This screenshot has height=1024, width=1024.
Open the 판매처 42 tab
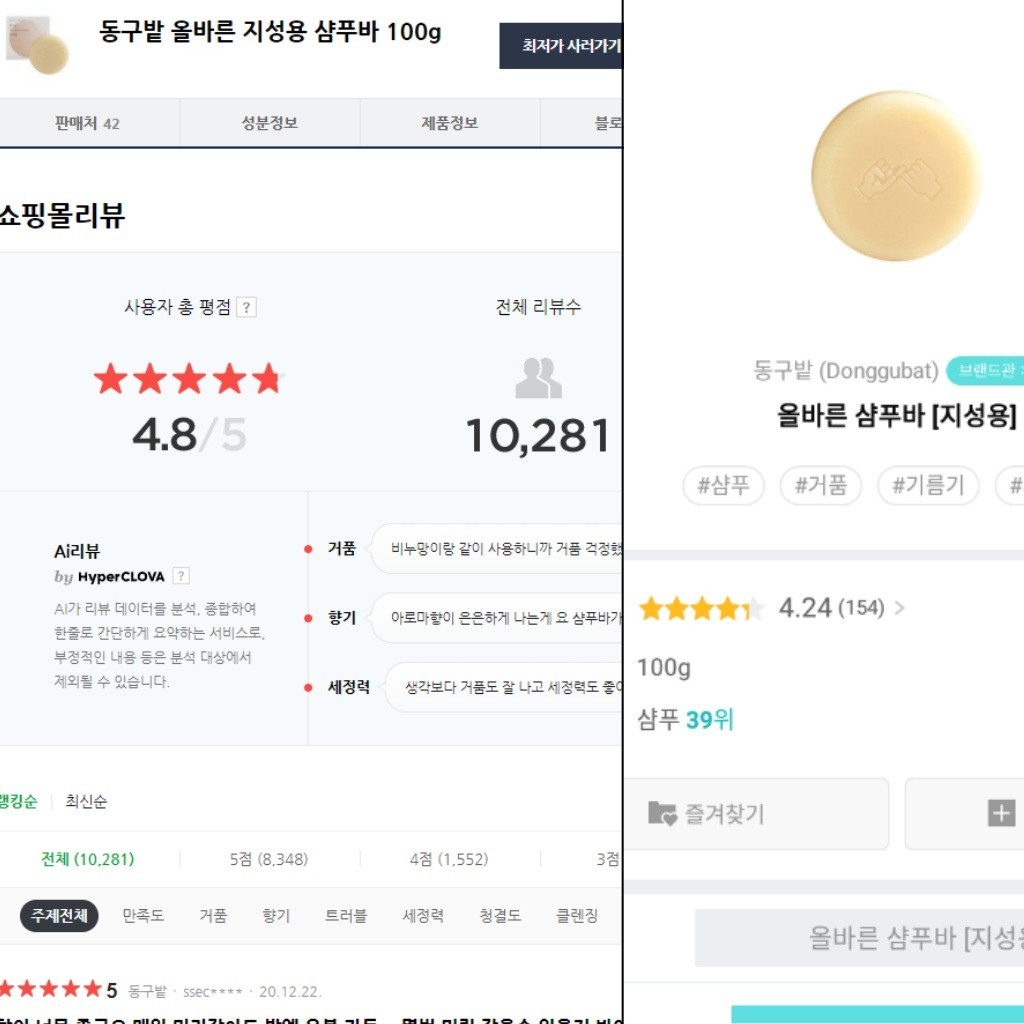88,123
